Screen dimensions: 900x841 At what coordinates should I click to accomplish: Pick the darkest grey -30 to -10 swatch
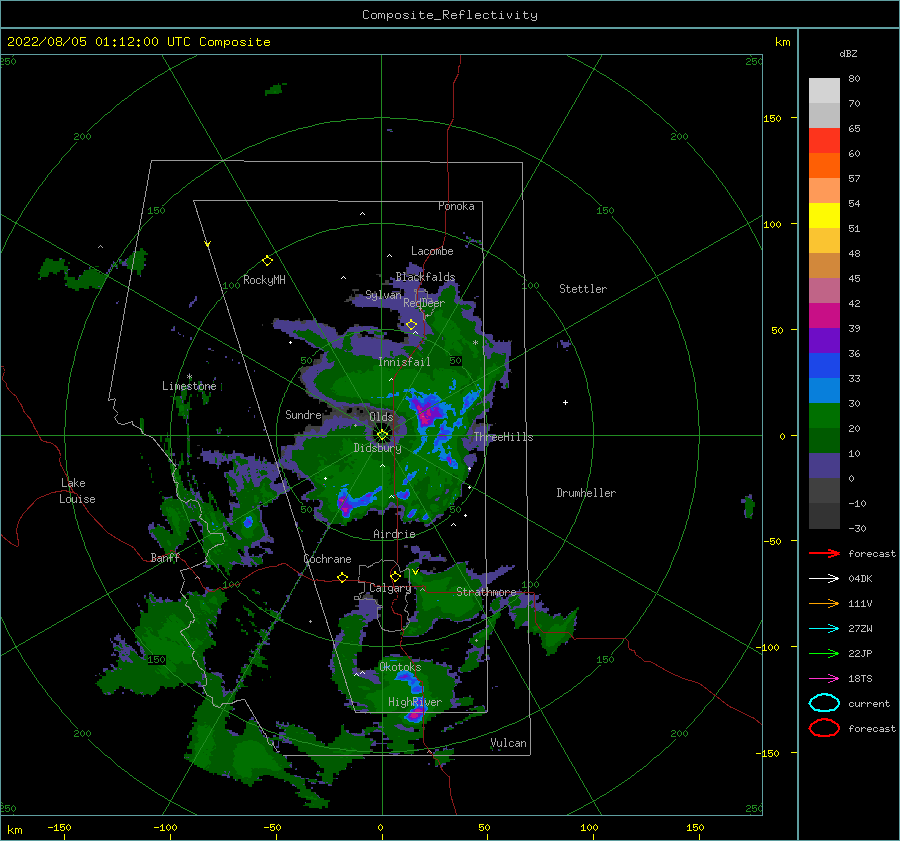[824, 516]
